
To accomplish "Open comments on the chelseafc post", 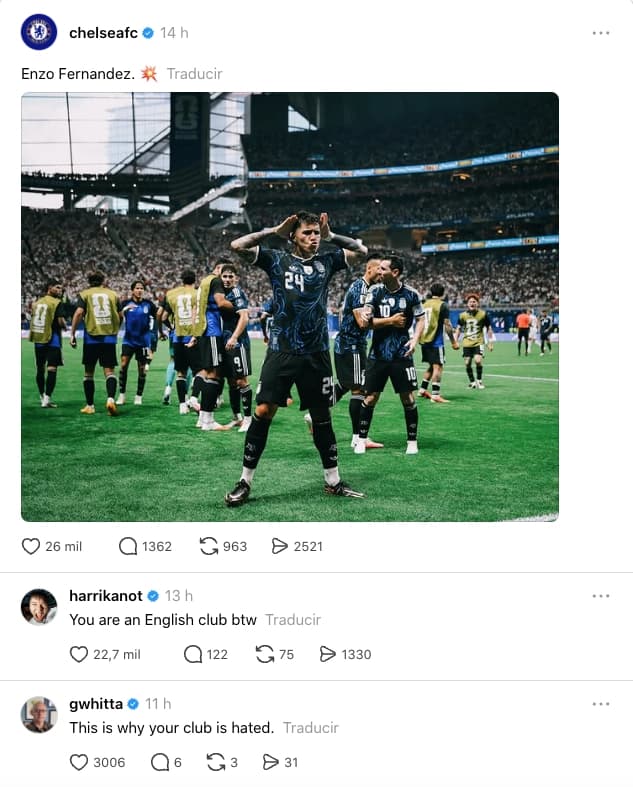I will (x=128, y=546).
